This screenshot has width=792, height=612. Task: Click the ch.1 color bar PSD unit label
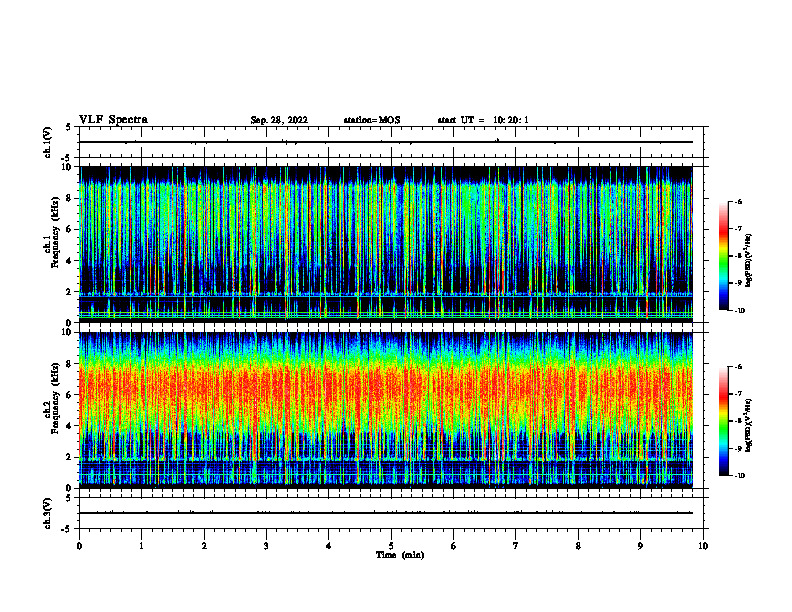tap(749, 261)
